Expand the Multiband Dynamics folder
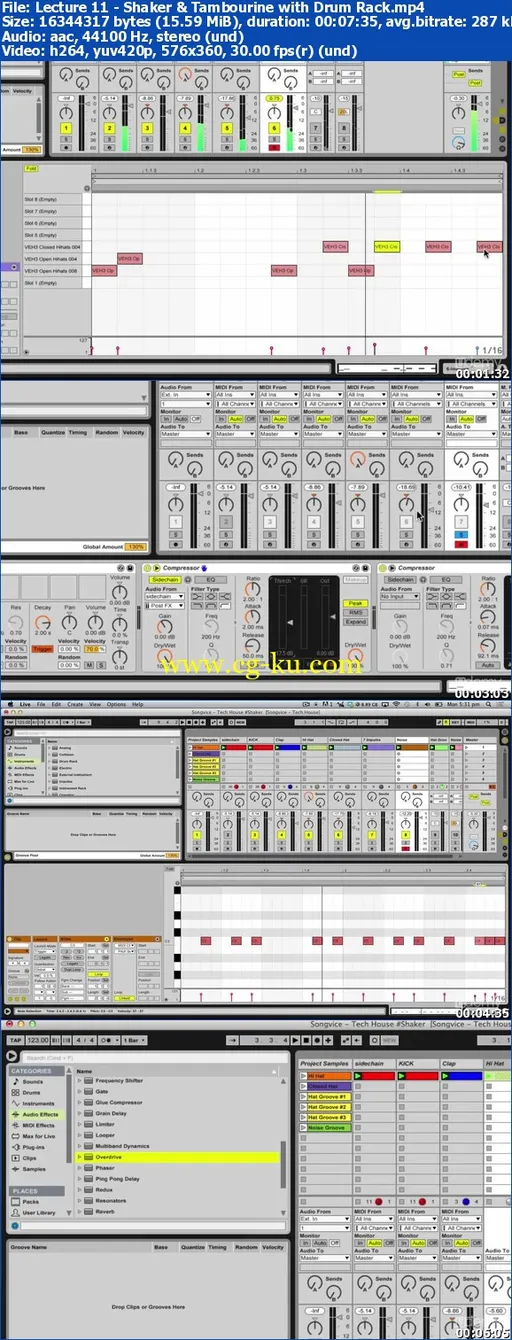This screenshot has height=1340, width=512. pyautogui.click(x=81, y=1145)
